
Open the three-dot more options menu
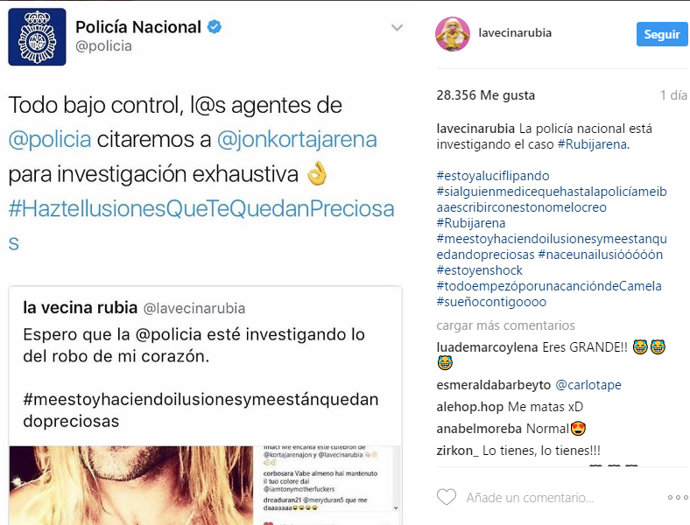point(677,497)
